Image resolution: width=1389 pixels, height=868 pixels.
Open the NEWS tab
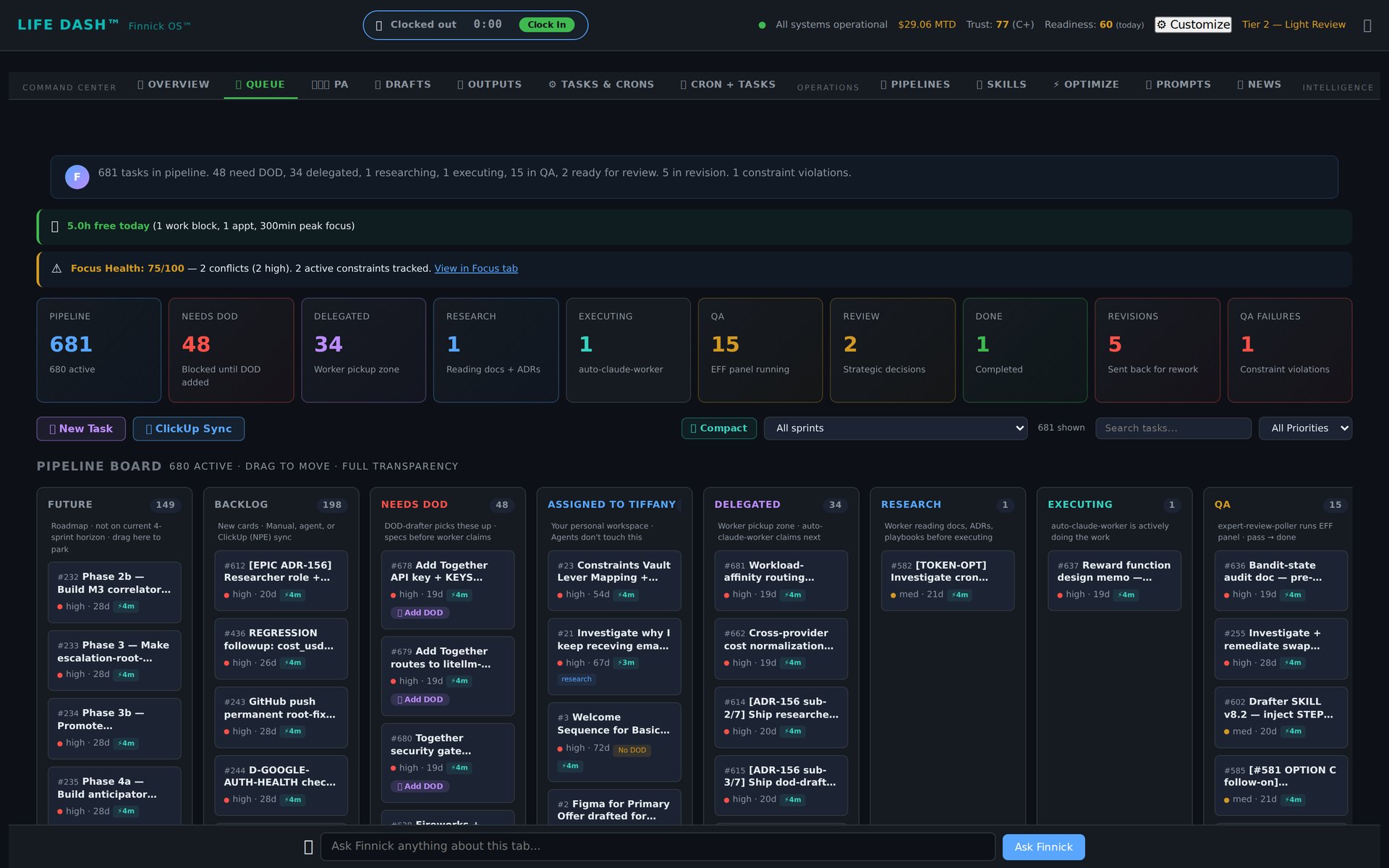(1260, 85)
